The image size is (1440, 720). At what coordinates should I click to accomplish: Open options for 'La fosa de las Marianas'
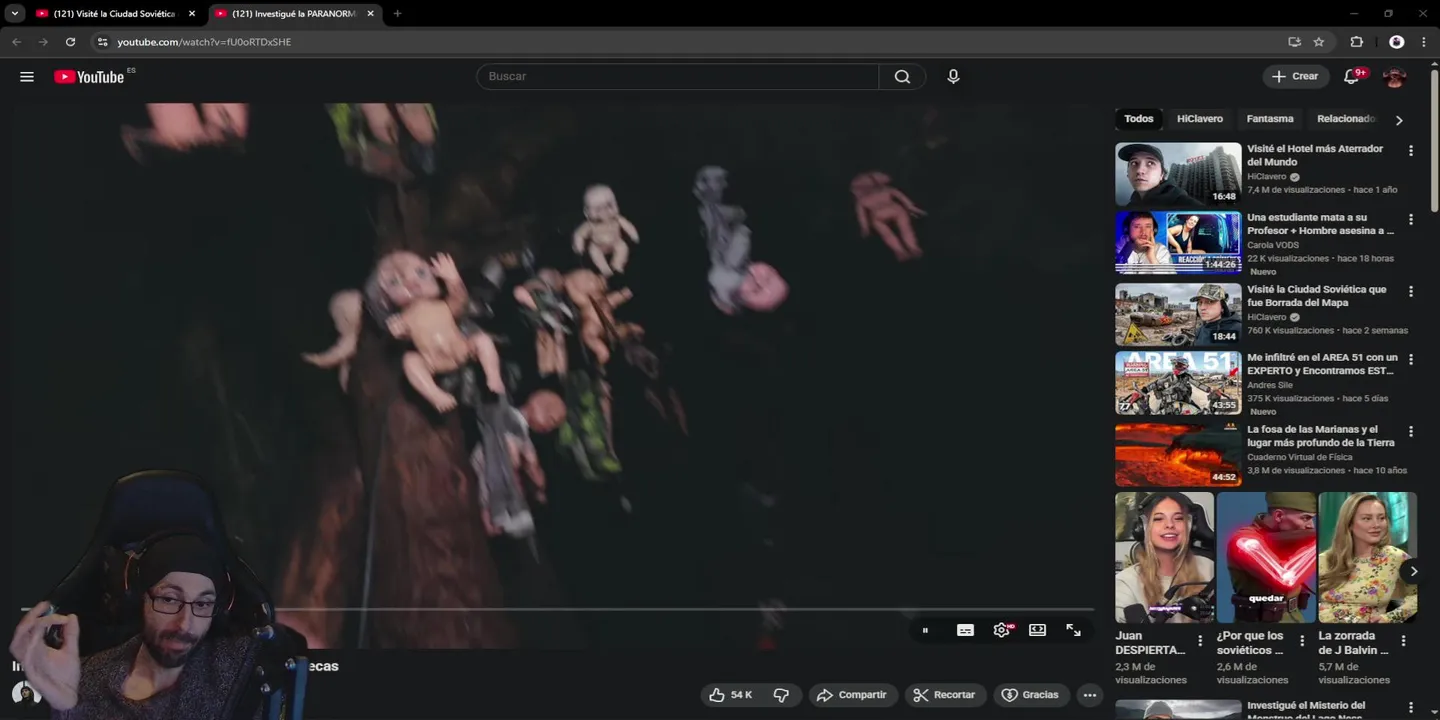(1411, 432)
